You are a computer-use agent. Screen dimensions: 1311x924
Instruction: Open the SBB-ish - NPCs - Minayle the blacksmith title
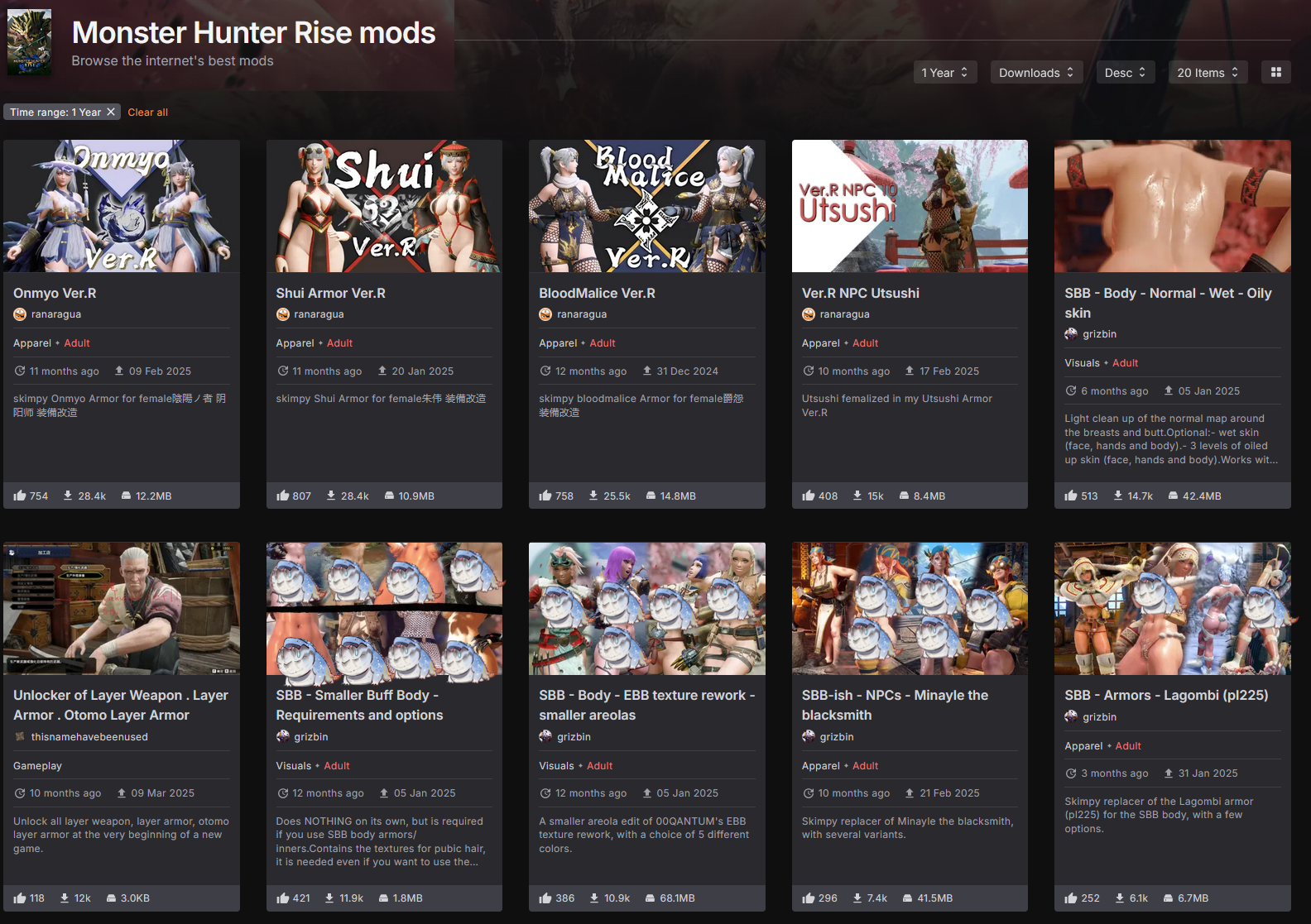[895, 705]
